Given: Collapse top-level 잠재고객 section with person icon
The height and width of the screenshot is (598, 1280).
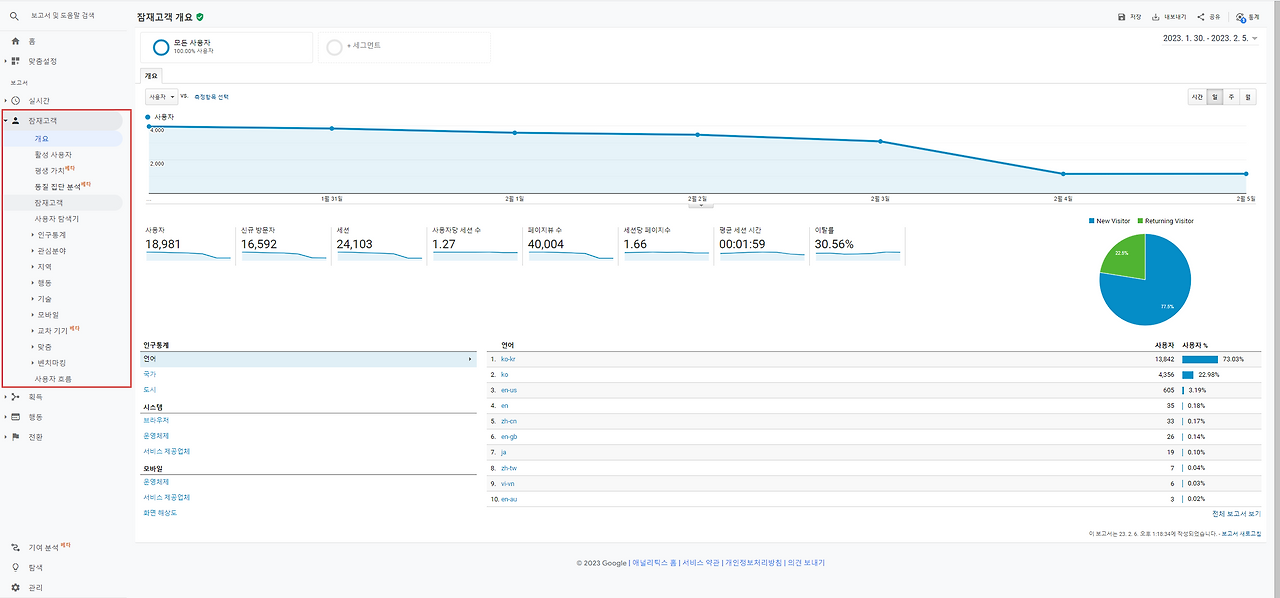Looking at the screenshot, I should 15,120.
